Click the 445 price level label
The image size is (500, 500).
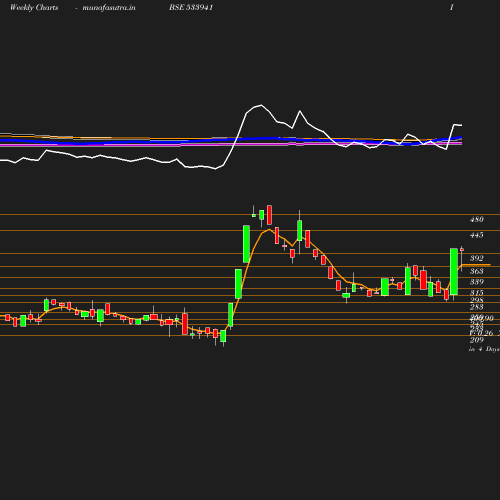tap(477, 235)
